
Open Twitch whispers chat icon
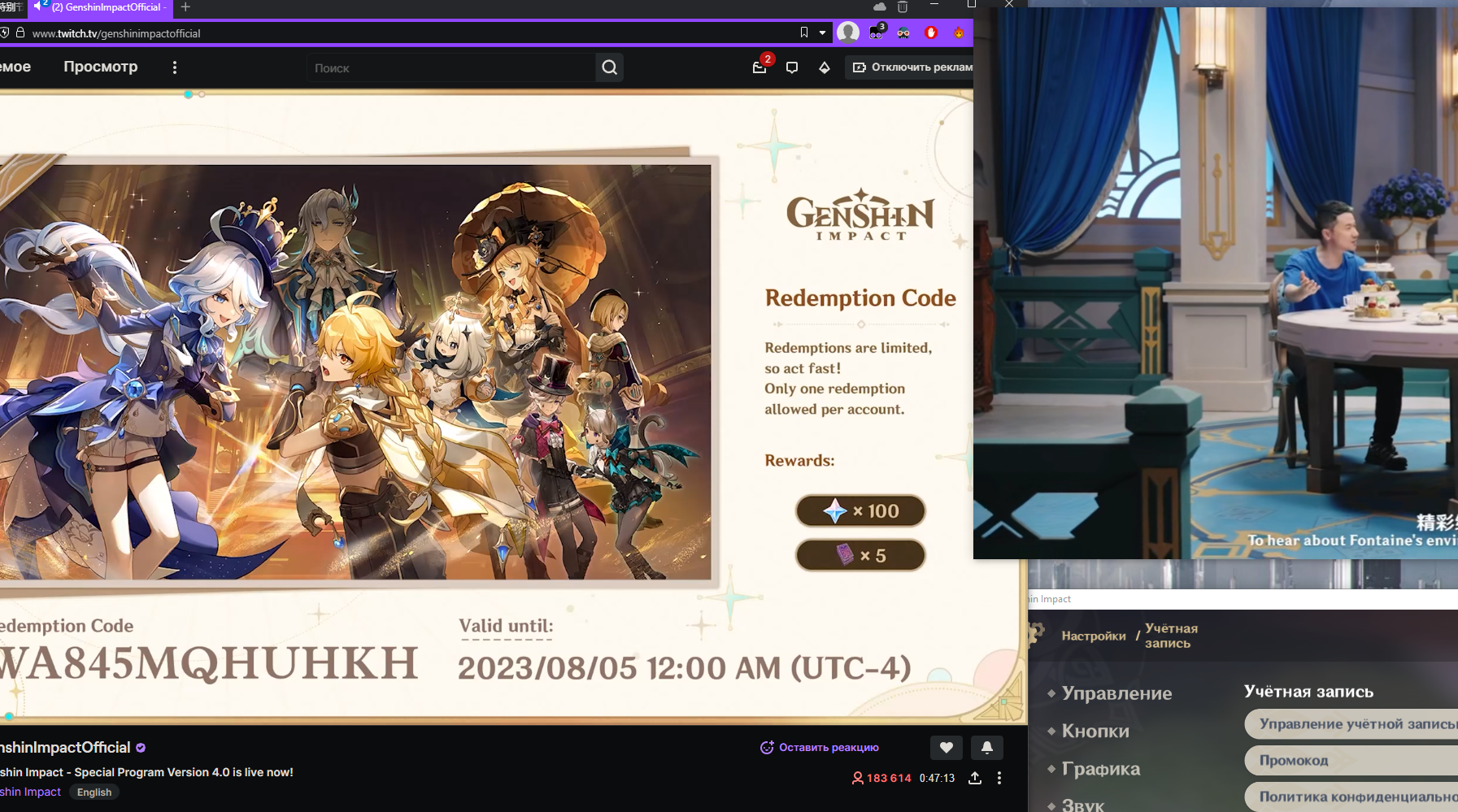(792, 67)
